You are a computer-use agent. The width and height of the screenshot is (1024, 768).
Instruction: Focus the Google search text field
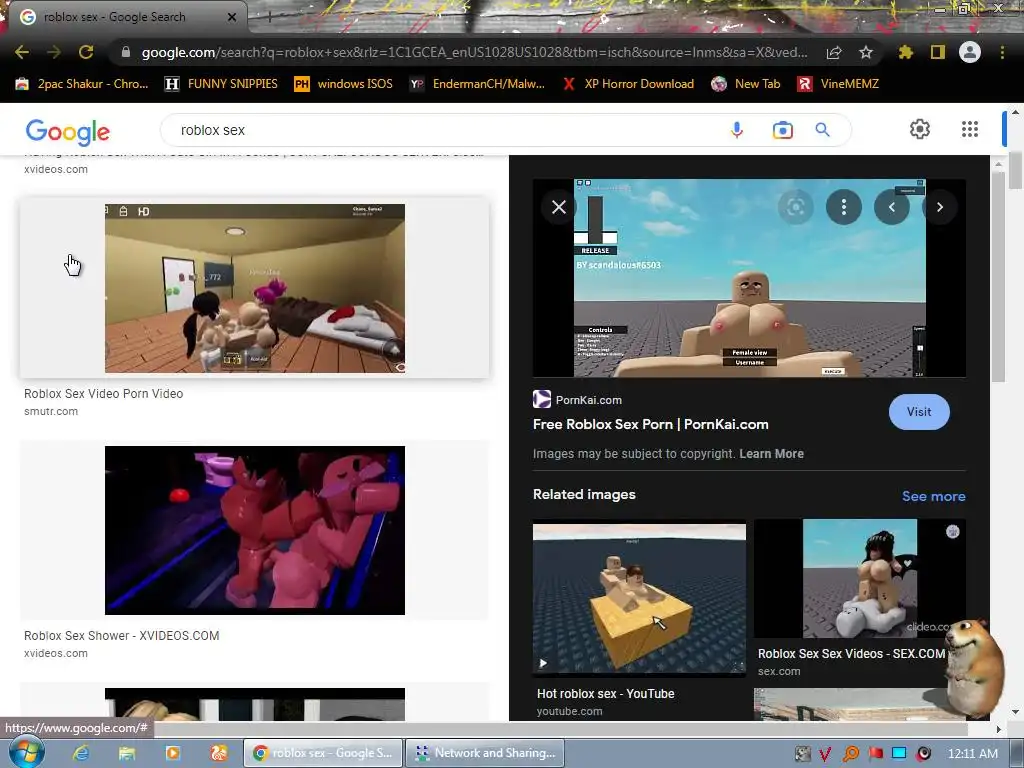444,130
